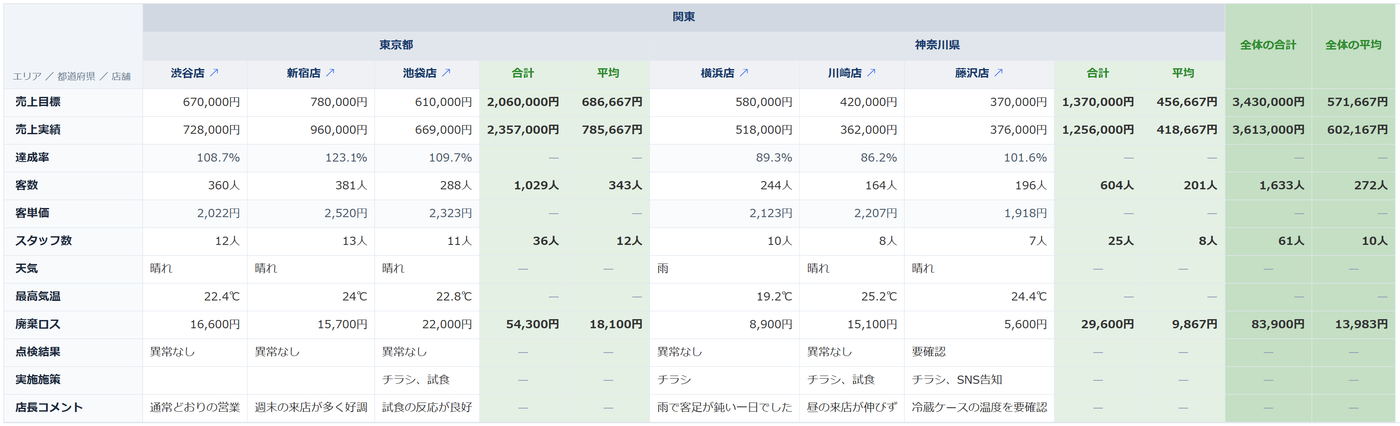Click the 381人 customer count cell
The image size is (1400, 426).
(311, 186)
